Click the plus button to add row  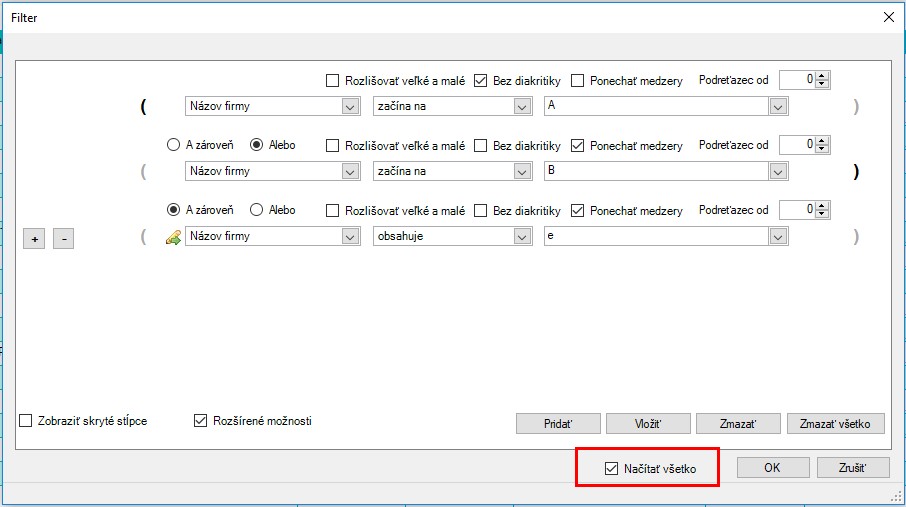coord(33,238)
